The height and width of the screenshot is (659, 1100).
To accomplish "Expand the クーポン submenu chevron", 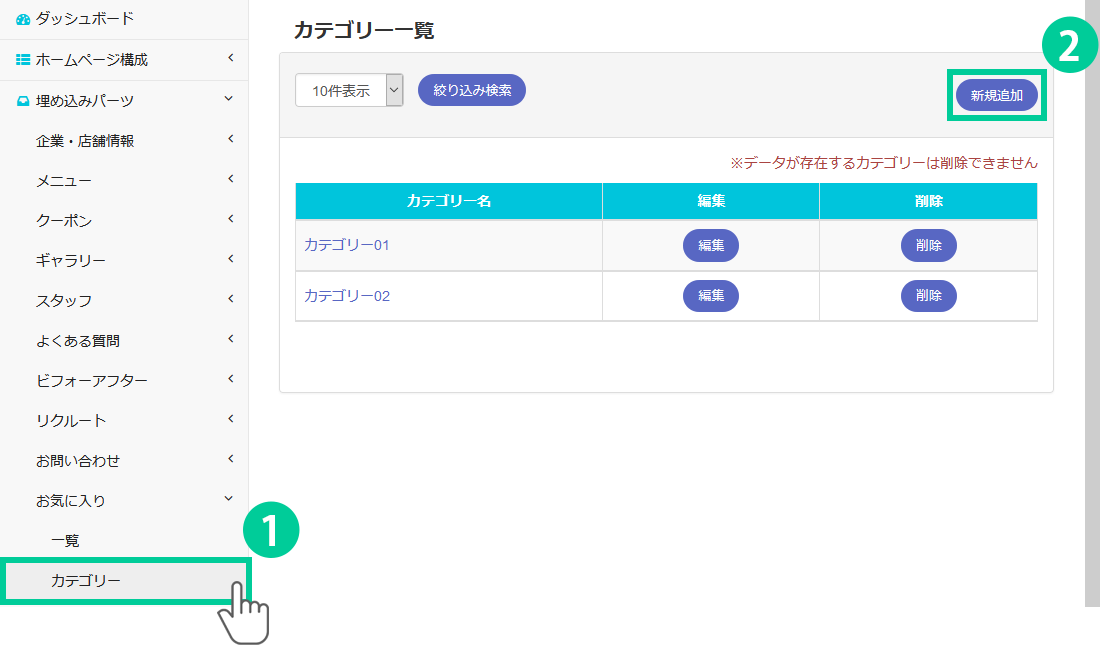I will coord(230,219).
